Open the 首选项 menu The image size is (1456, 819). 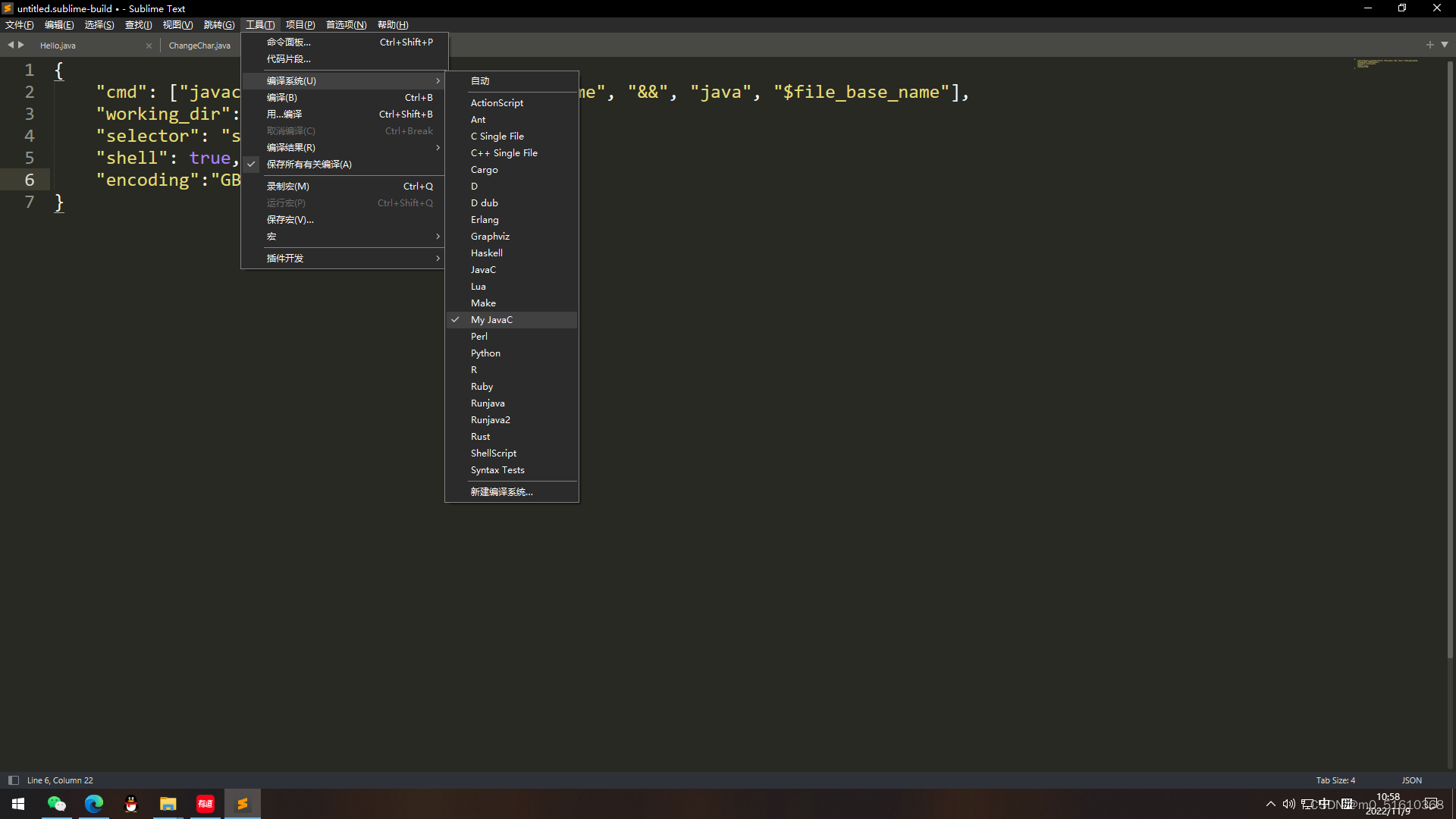tap(346, 25)
